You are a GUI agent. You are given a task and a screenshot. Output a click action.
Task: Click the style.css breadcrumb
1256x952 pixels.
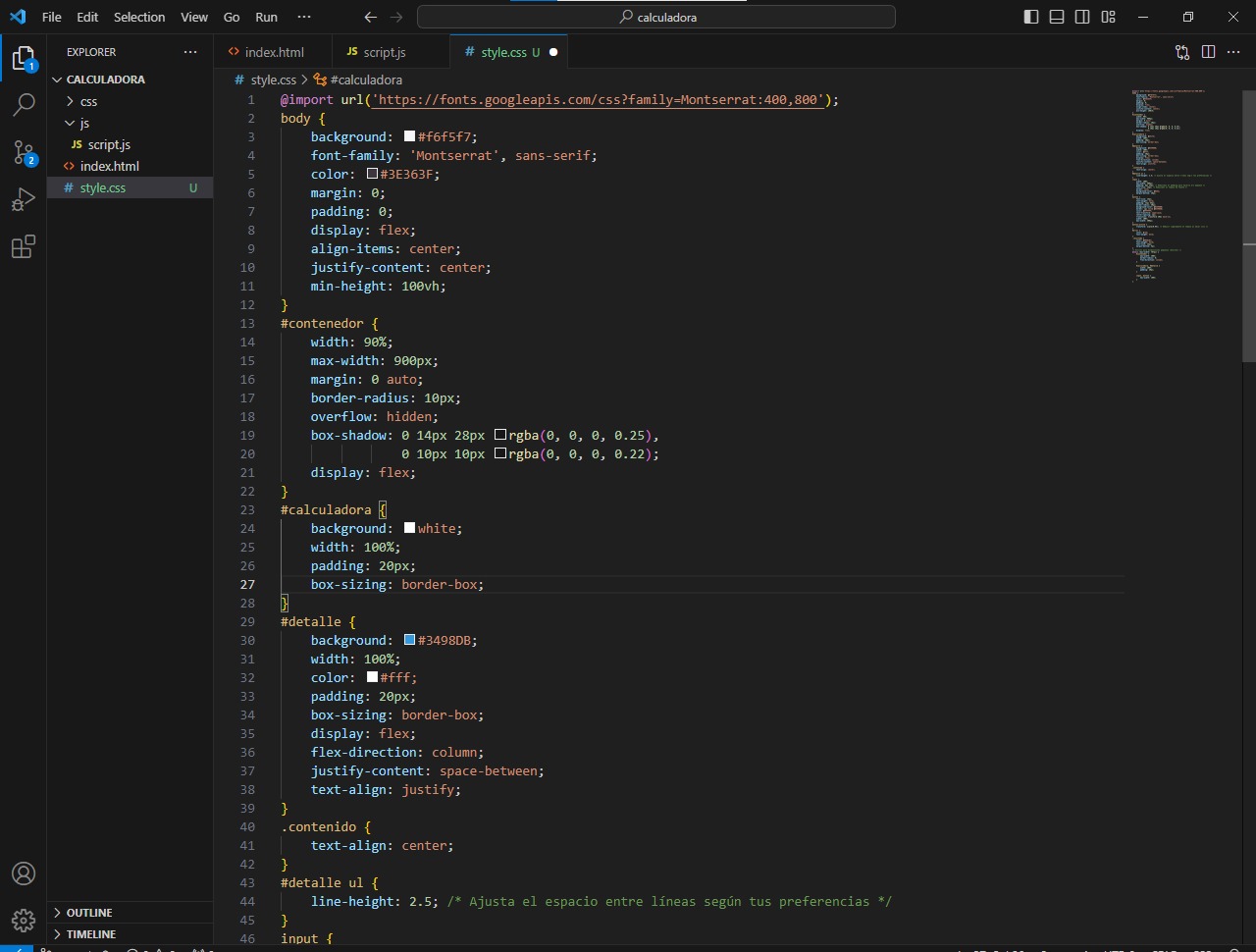pyautogui.click(x=265, y=79)
